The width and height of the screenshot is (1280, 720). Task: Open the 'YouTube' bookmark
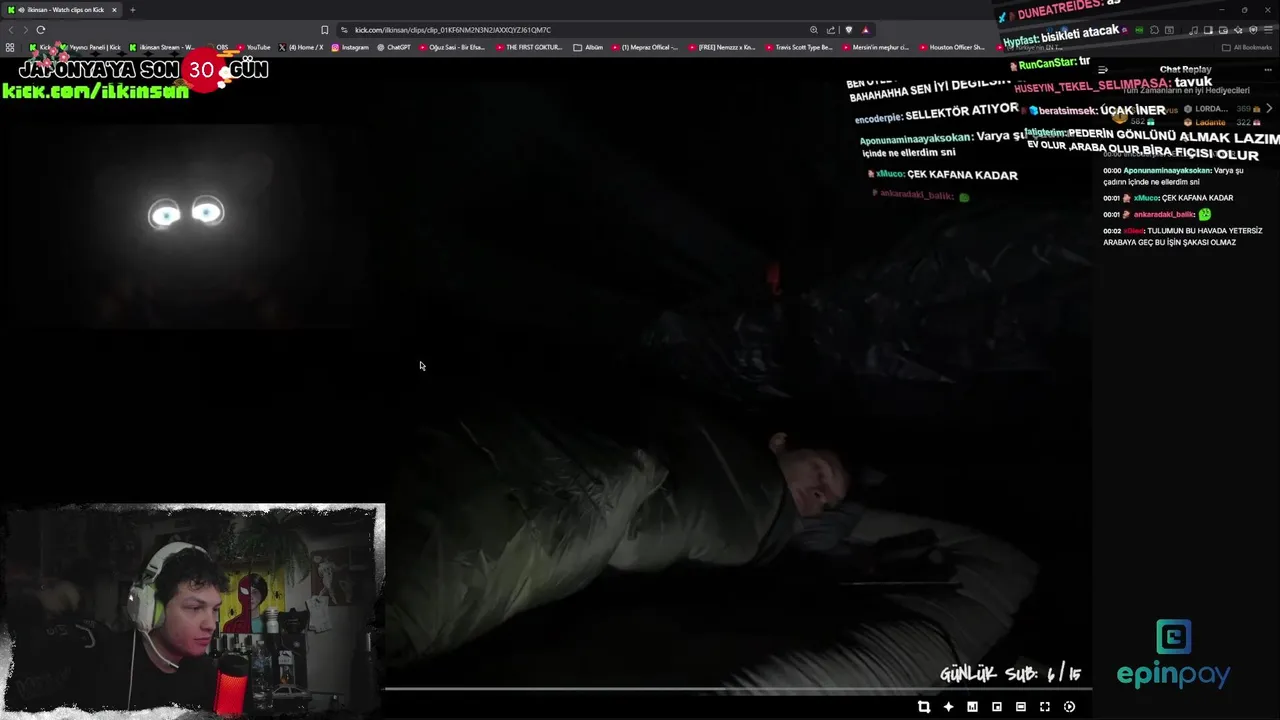coord(253,47)
